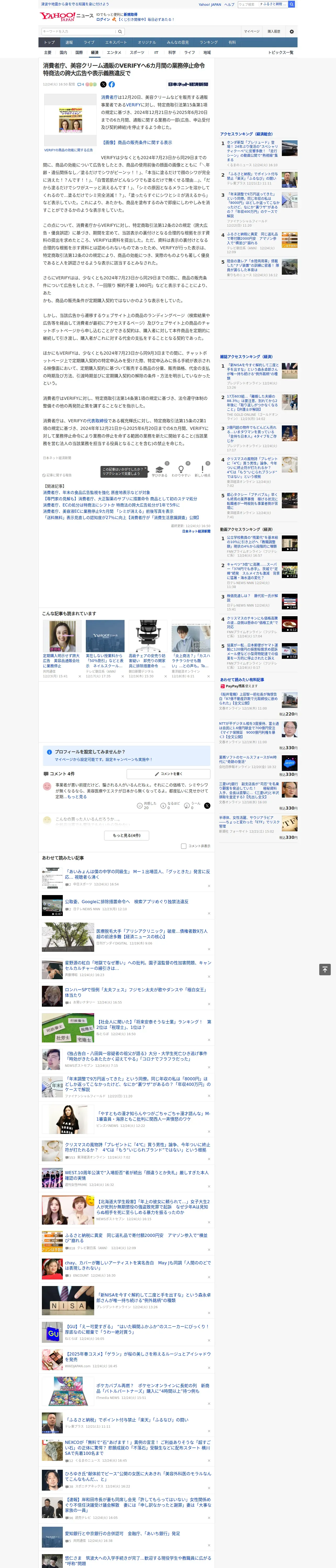Open 【画像】商品の販売条件に関する表示 link
Viewport: 336px width, 1568px height.
tap(137, 142)
